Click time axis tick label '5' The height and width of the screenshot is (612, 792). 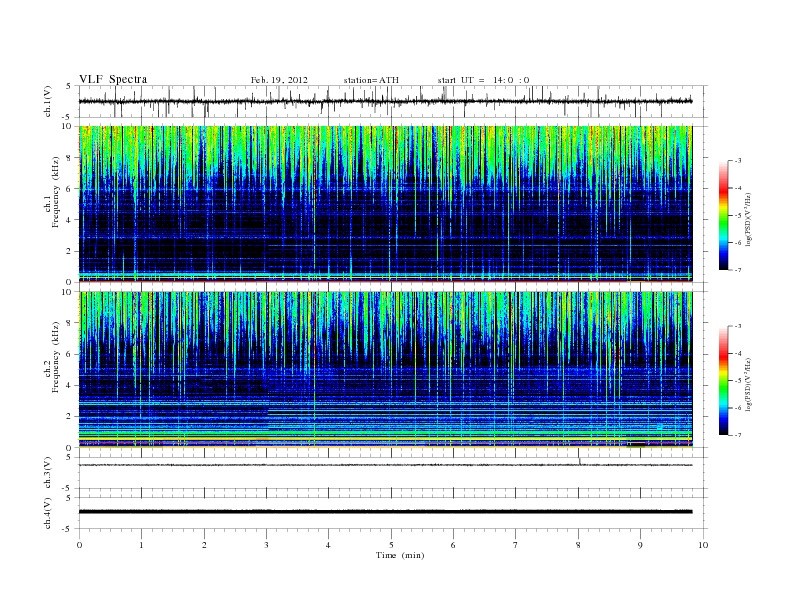(391, 545)
